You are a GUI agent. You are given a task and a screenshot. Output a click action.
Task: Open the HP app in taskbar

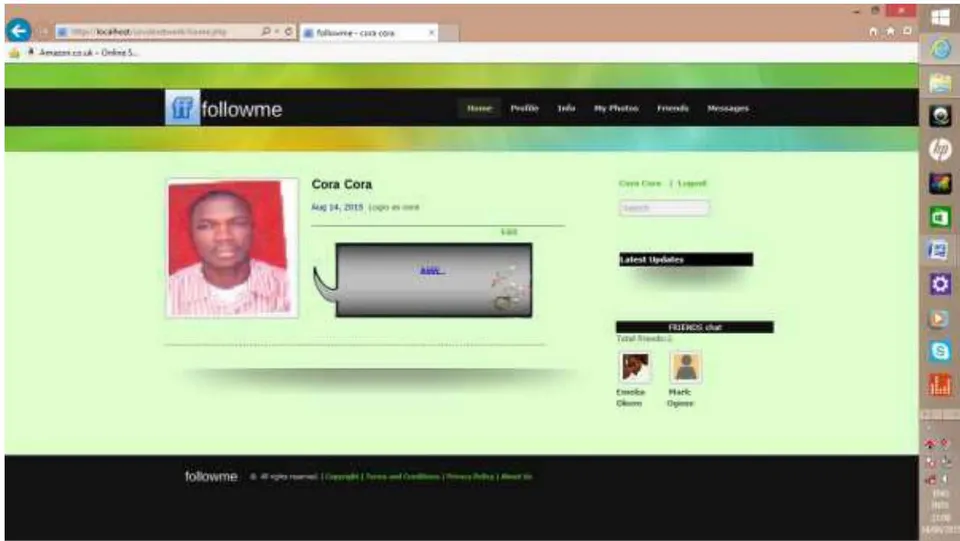940,149
